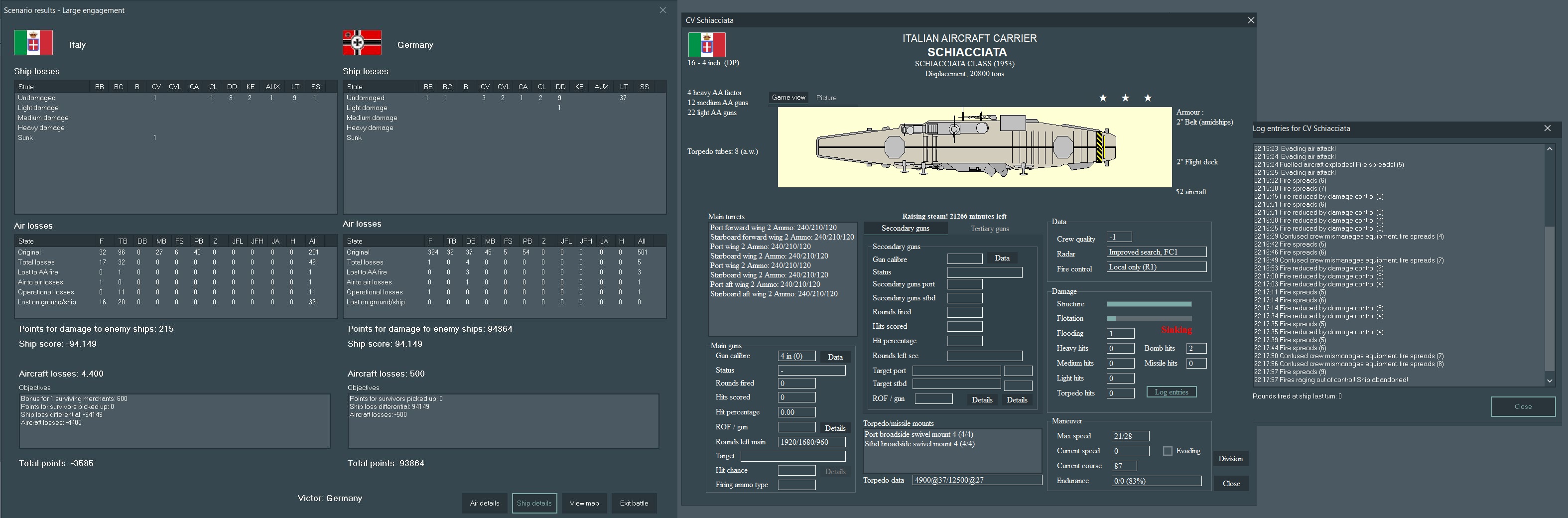Image resolution: width=1568 pixels, height=518 pixels.
Task: Open Data for main gun calibre
Action: pos(835,357)
